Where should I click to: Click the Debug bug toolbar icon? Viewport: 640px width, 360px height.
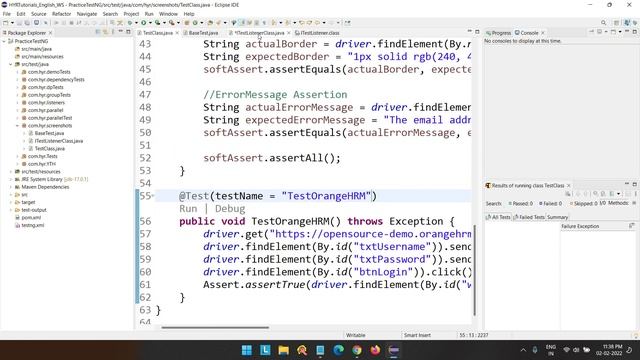(x=130, y=23)
